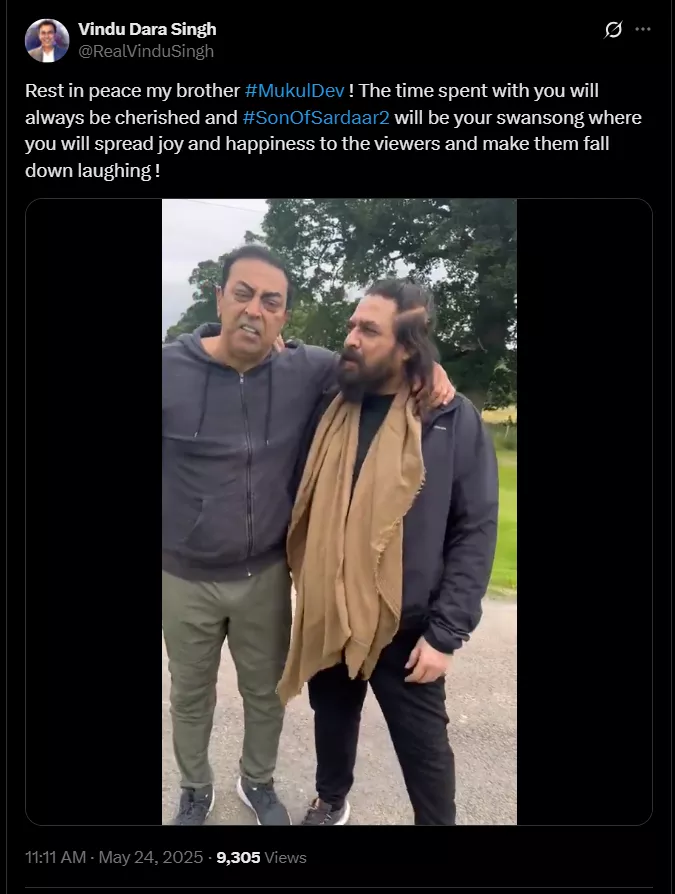Viewport: 675px width, 894px height.
Task: Play the embedded video of two men
Action: pyautogui.click(x=339, y=511)
